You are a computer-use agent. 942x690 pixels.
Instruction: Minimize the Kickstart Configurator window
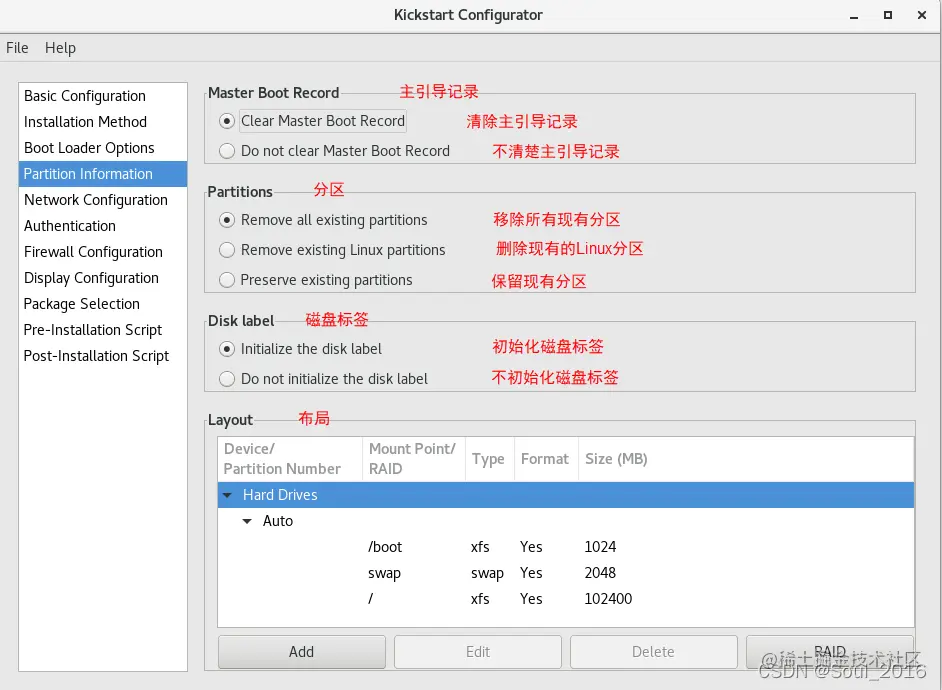[x=854, y=16]
